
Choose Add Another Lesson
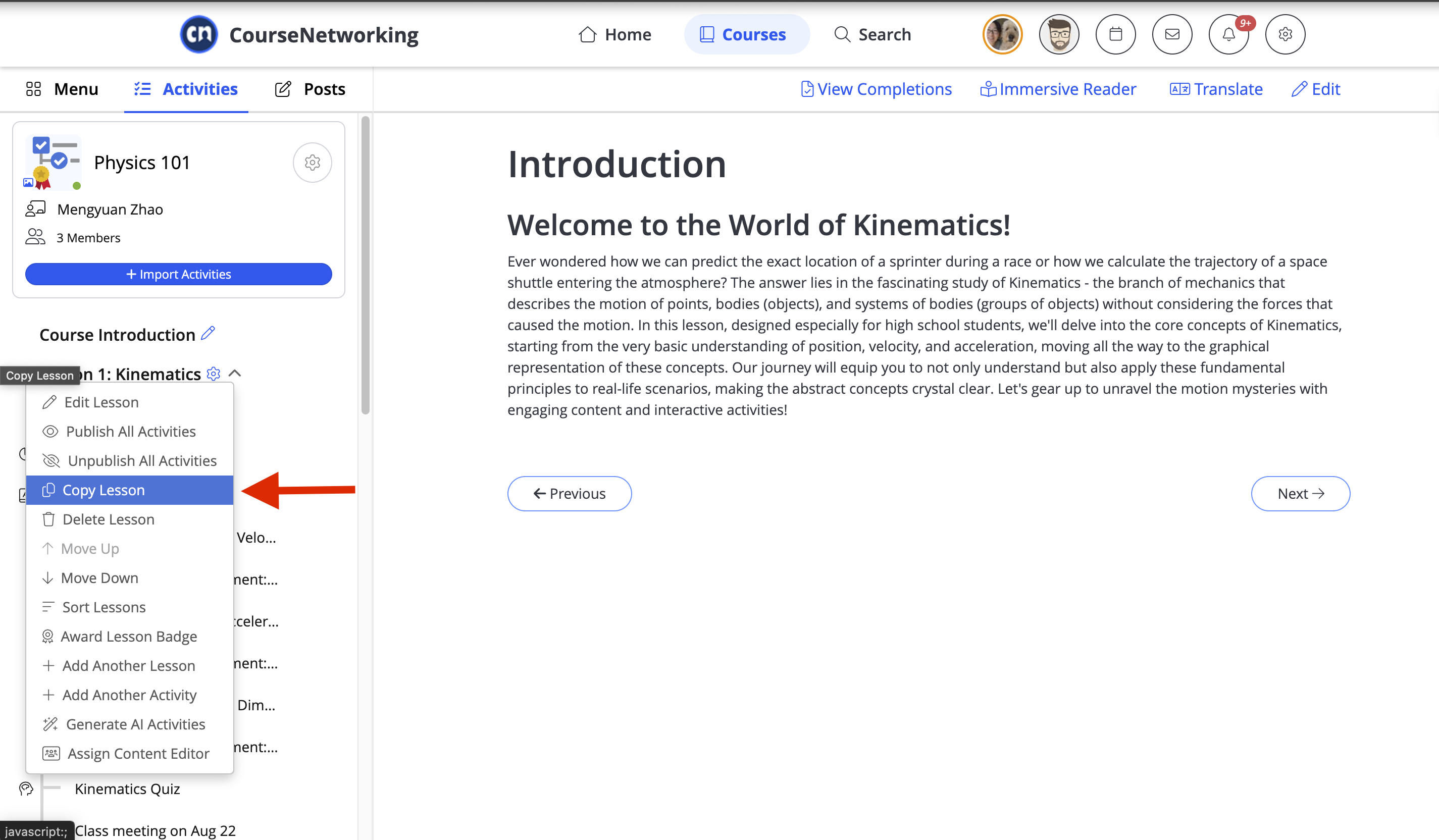coord(130,665)
